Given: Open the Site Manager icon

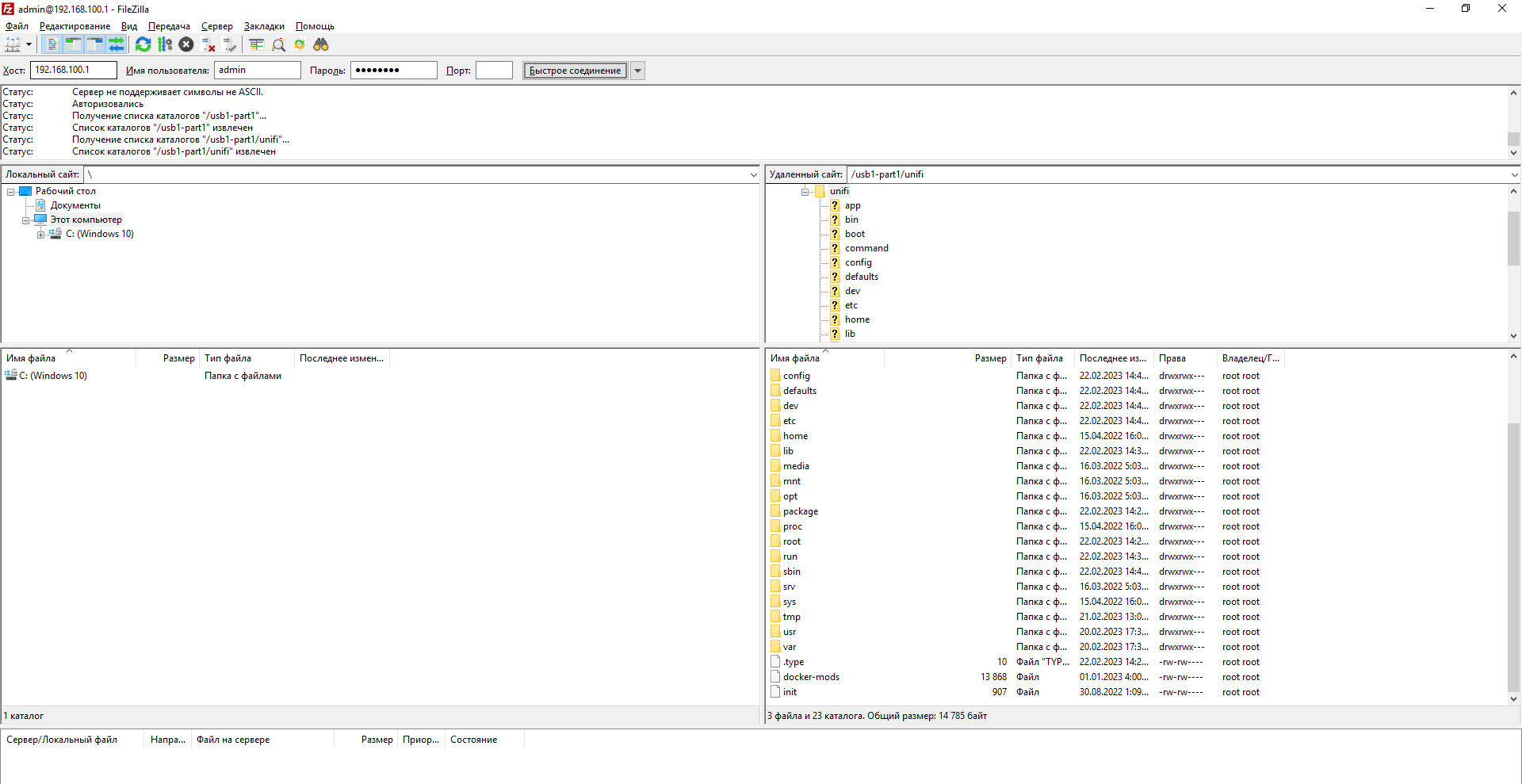Looking at the screenshot, I should pos(13,45).
